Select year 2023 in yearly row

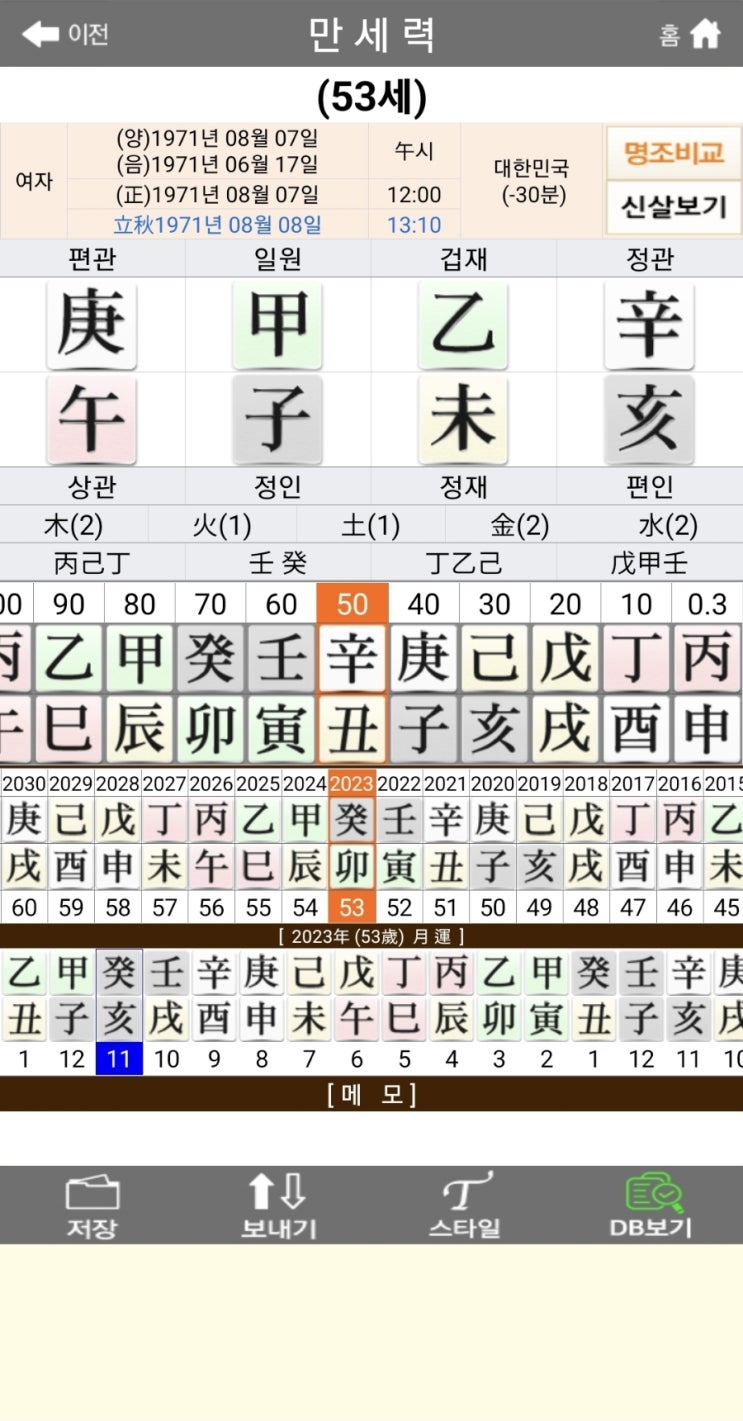pos(352,846)
